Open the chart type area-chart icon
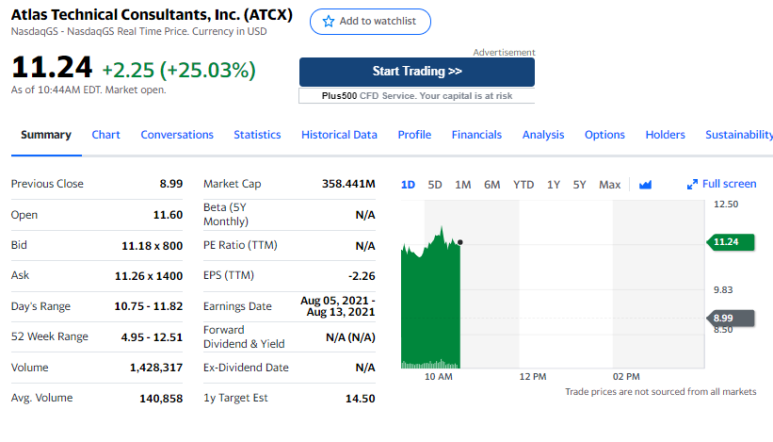773x442 pixels. (x=645, y=185)
